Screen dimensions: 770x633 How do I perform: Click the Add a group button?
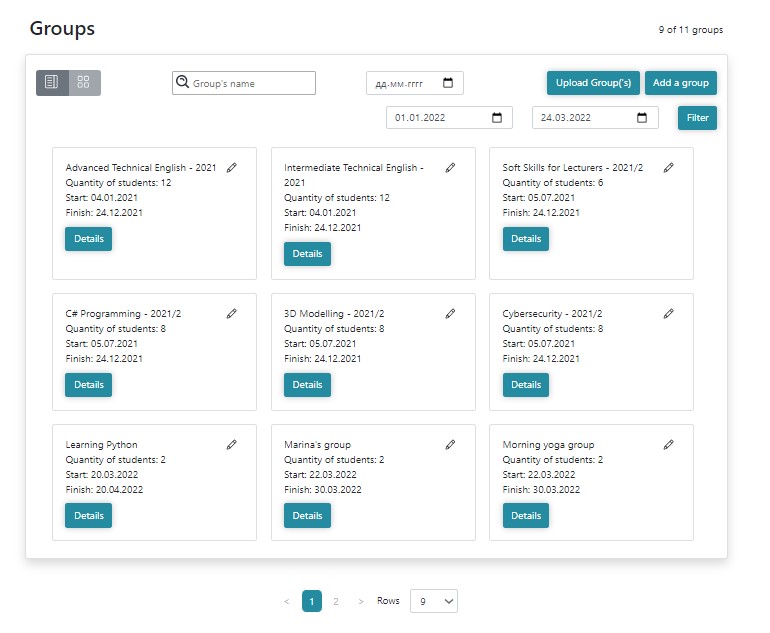[x=681, y=83]
